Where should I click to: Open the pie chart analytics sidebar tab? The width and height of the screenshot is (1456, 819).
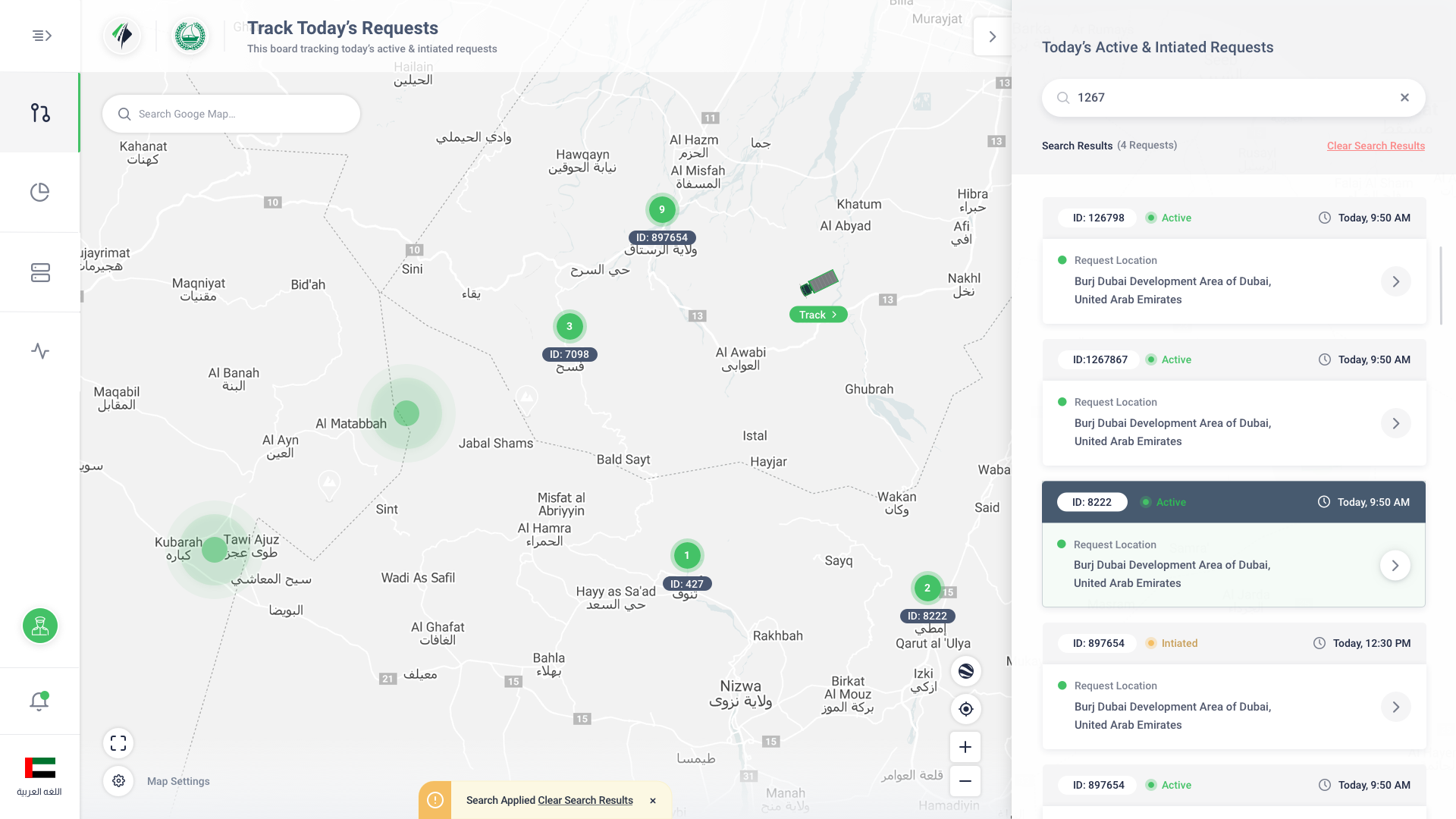point(40,193)
